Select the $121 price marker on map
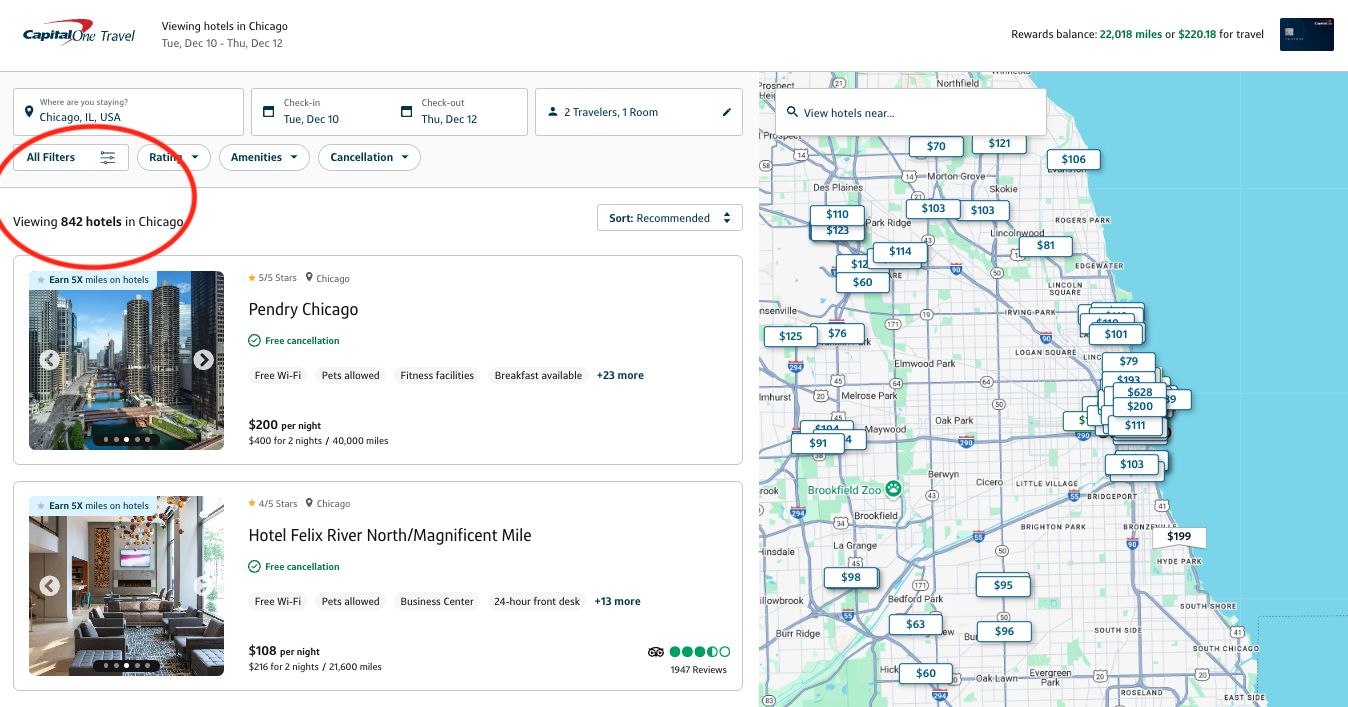Screen dimensions: 1348x707 [x=999, y=144]
